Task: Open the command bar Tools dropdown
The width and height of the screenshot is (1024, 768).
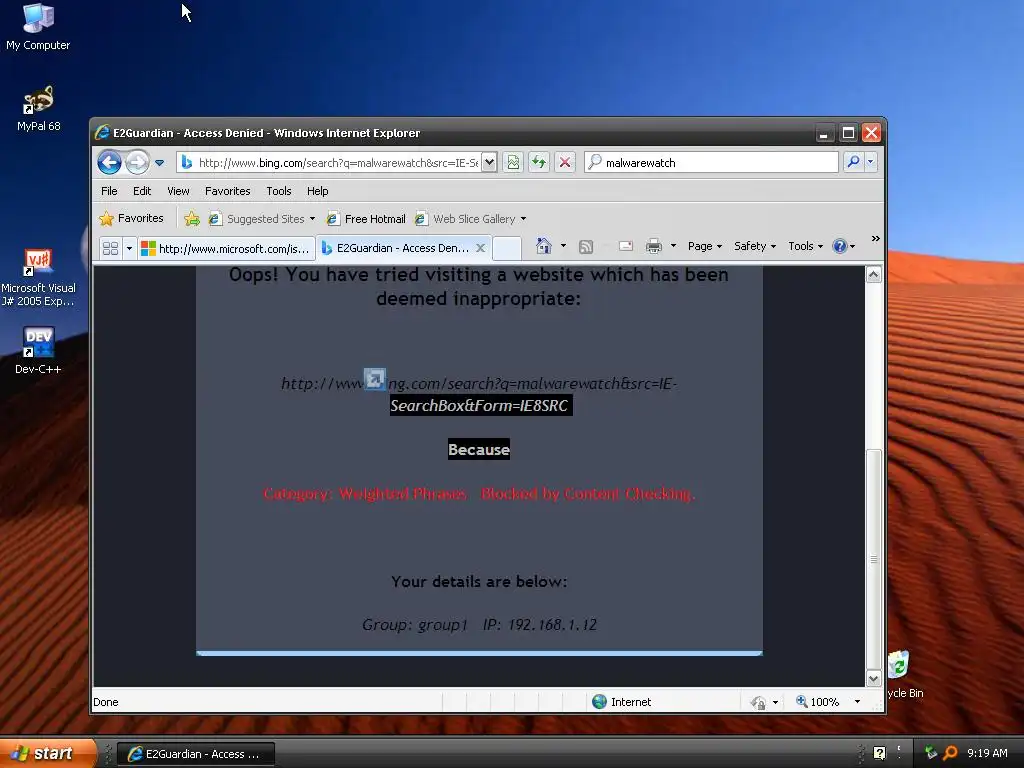Action: tap(805, 246)
